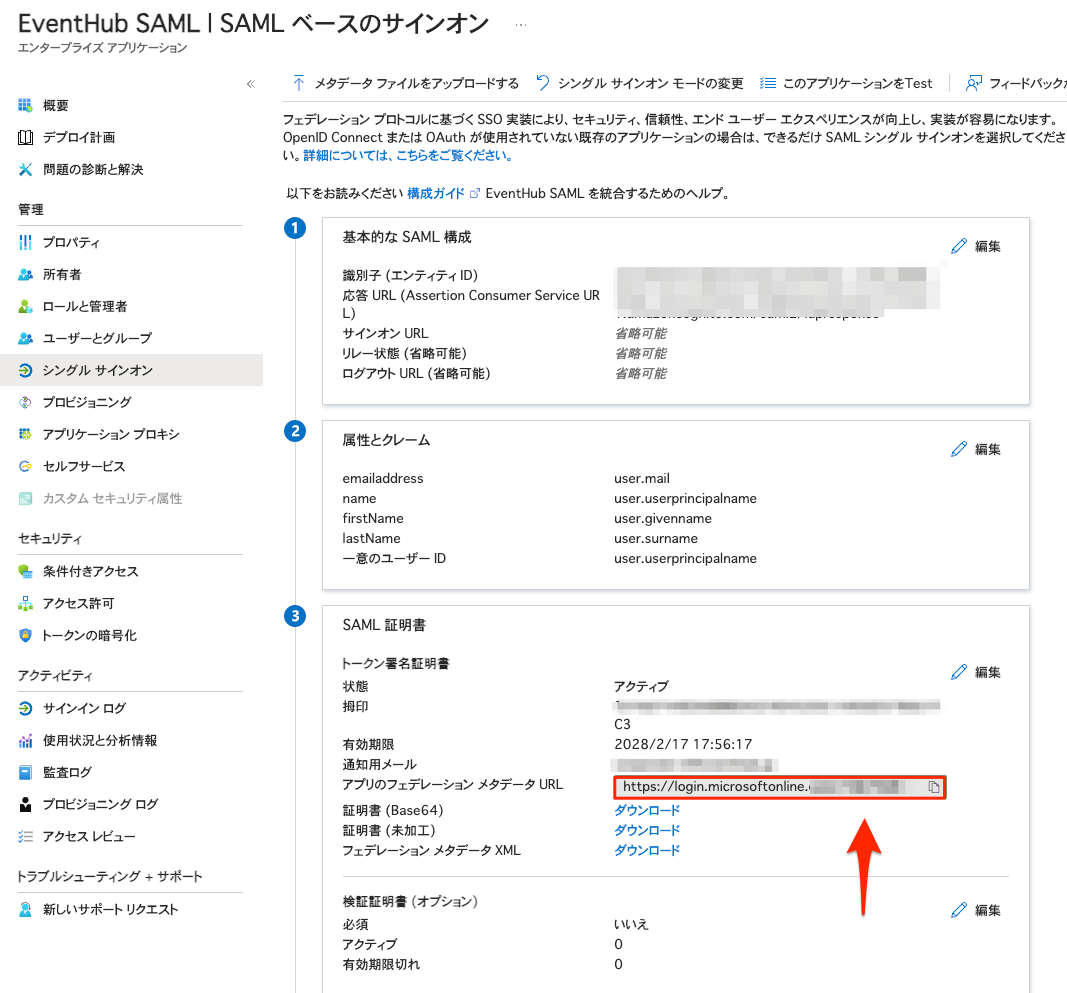Open the 詳細については、こちらをご覧ください link
Image resolution: width=1067 pixels, height=993 pixels.
(408, 155)
